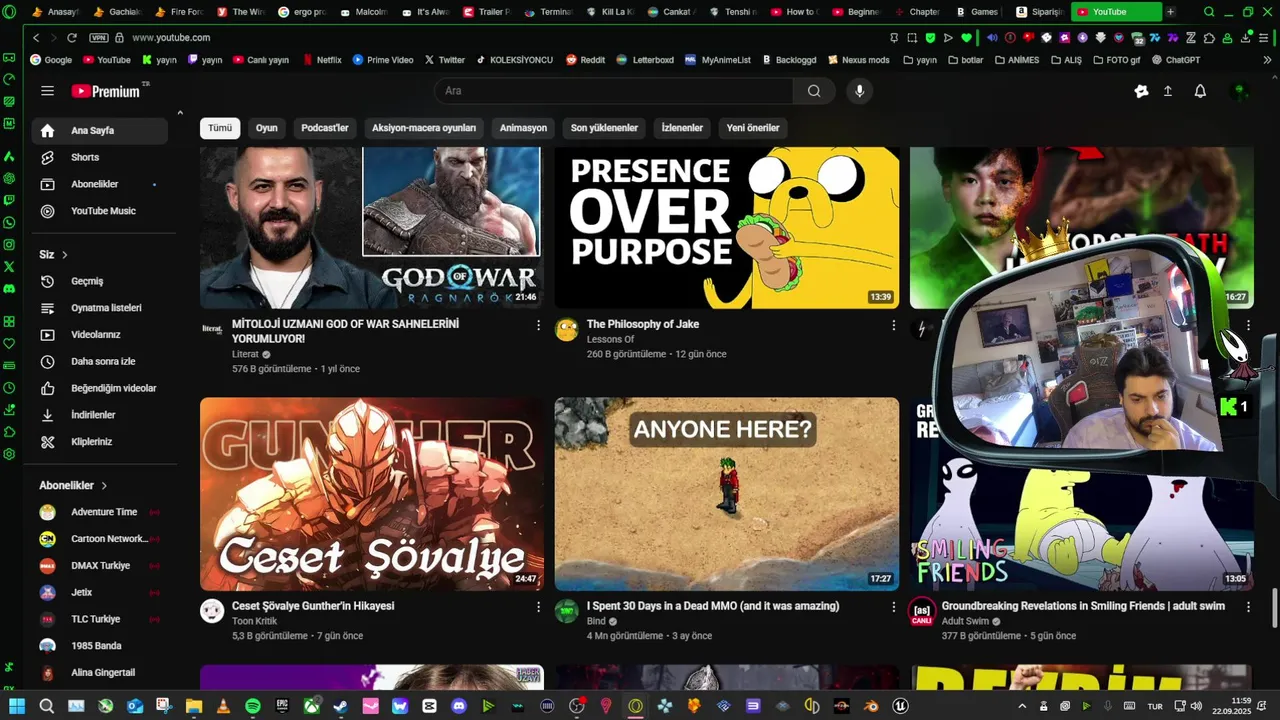Click the Windows Start button
This screenshot has height=720, width=1280.
[17, 706]
